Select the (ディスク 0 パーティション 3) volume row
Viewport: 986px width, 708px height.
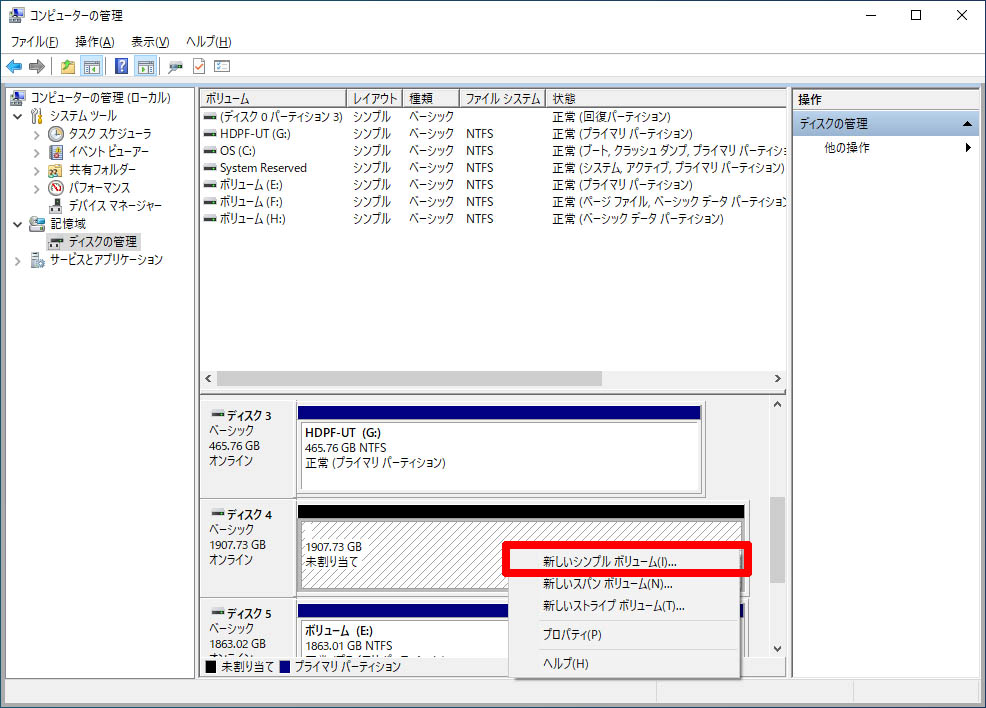494,117
